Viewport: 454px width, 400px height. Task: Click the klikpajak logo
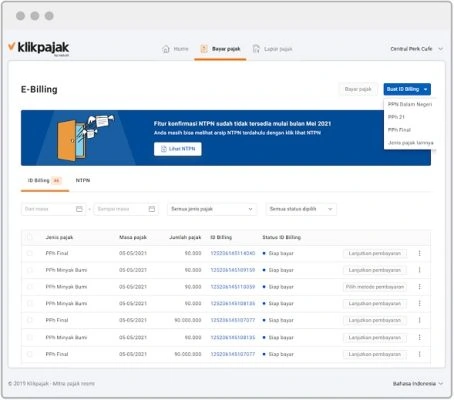point(39,48)
